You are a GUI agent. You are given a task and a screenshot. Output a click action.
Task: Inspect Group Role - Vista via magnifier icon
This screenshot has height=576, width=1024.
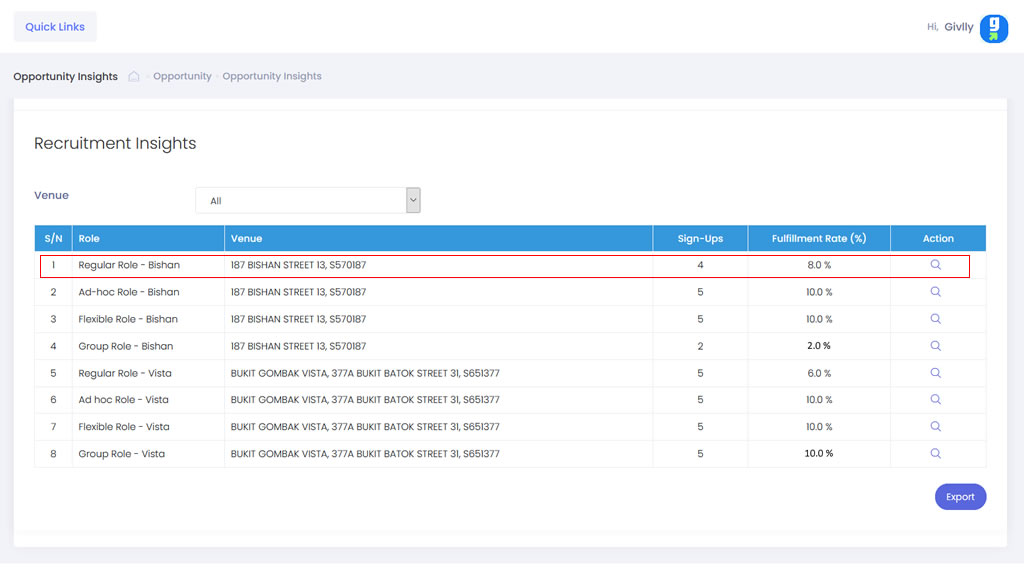[935, 454]
